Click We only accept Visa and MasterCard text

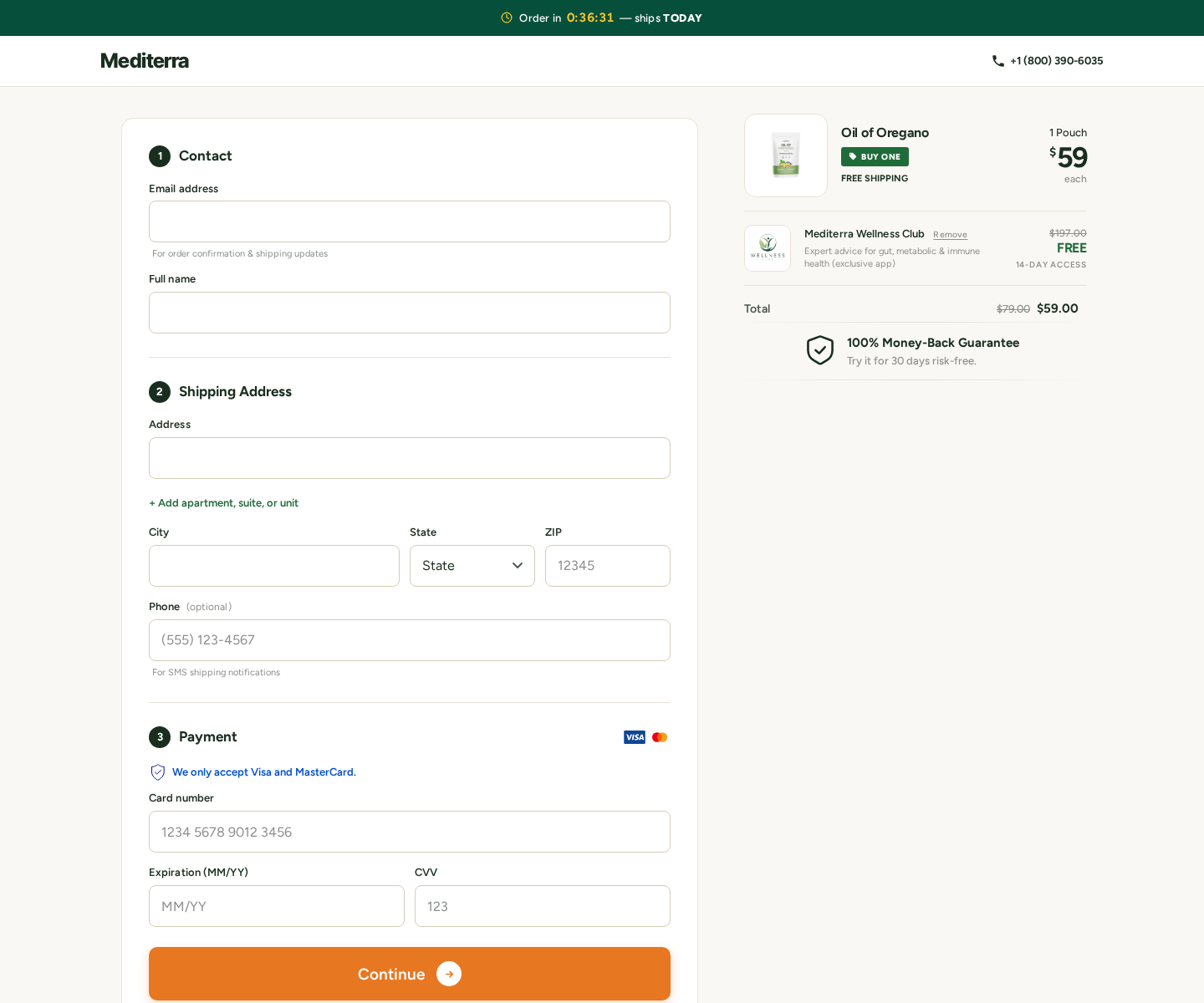pos(264,772)
